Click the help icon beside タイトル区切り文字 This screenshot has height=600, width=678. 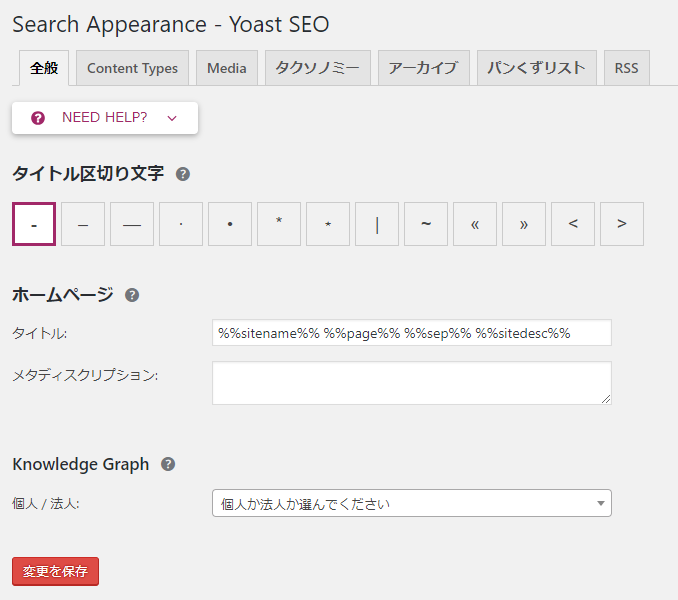coord(182,174)
